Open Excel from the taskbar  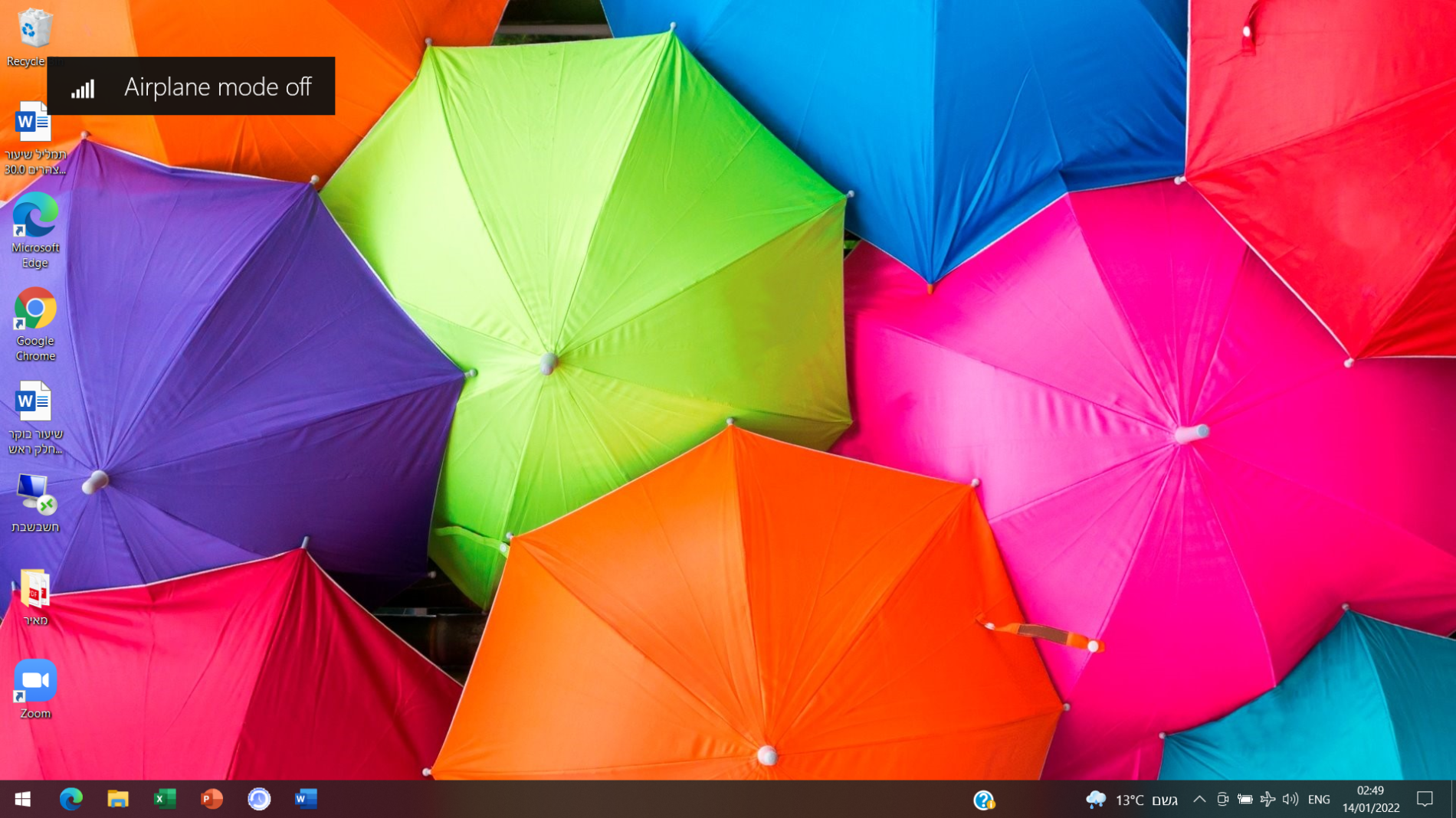point(165,799)
